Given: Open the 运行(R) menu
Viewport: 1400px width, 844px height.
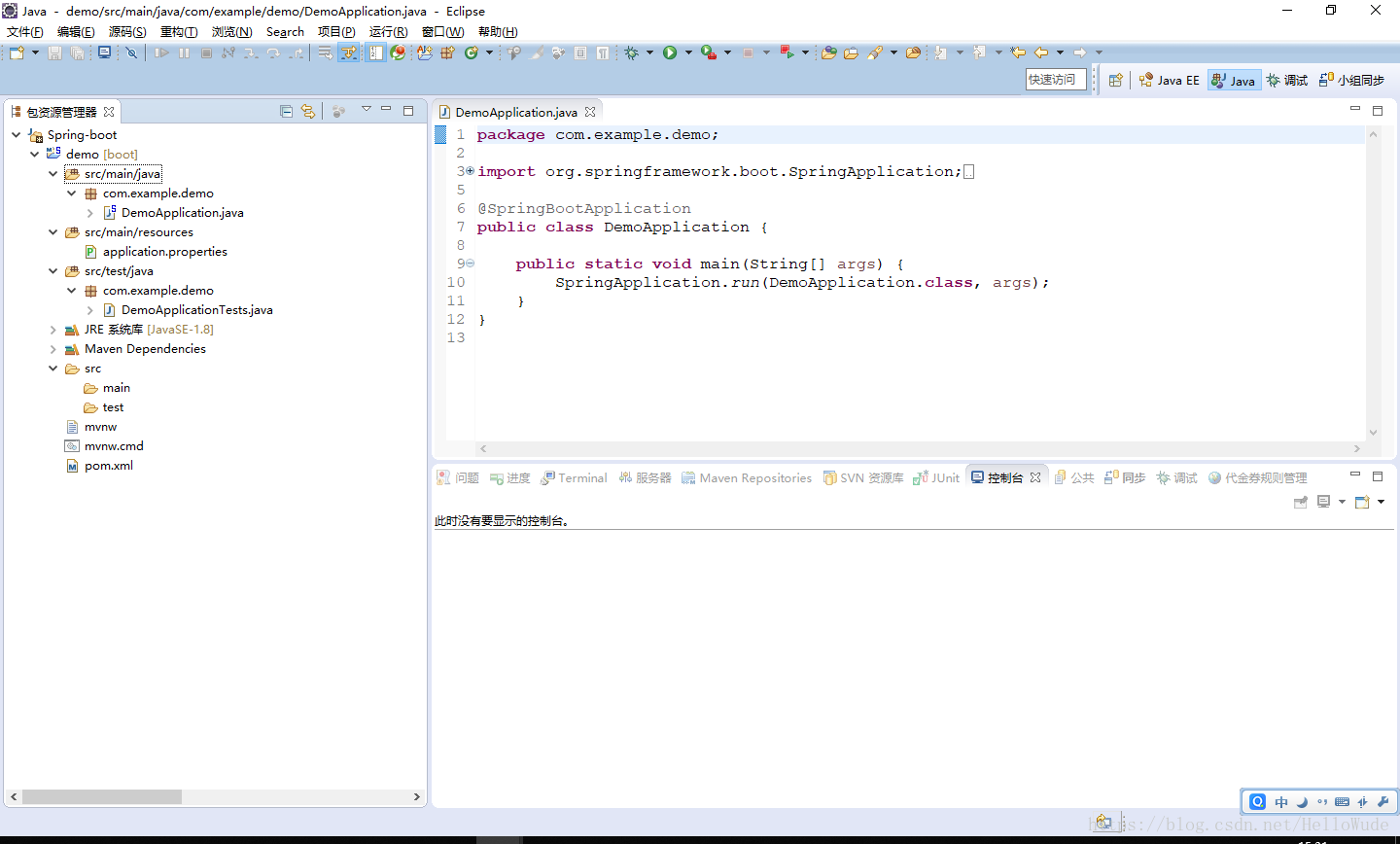Looking at the screenshot, I should coord(388,32).
